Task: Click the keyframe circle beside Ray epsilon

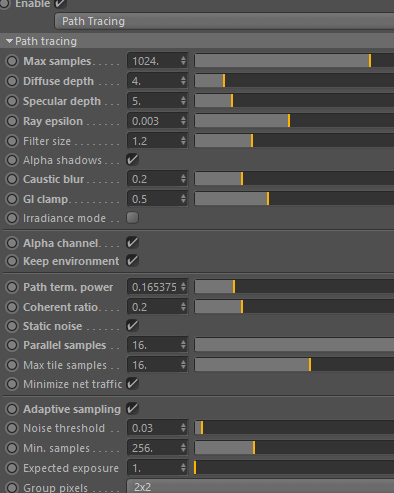Action: 12,121
